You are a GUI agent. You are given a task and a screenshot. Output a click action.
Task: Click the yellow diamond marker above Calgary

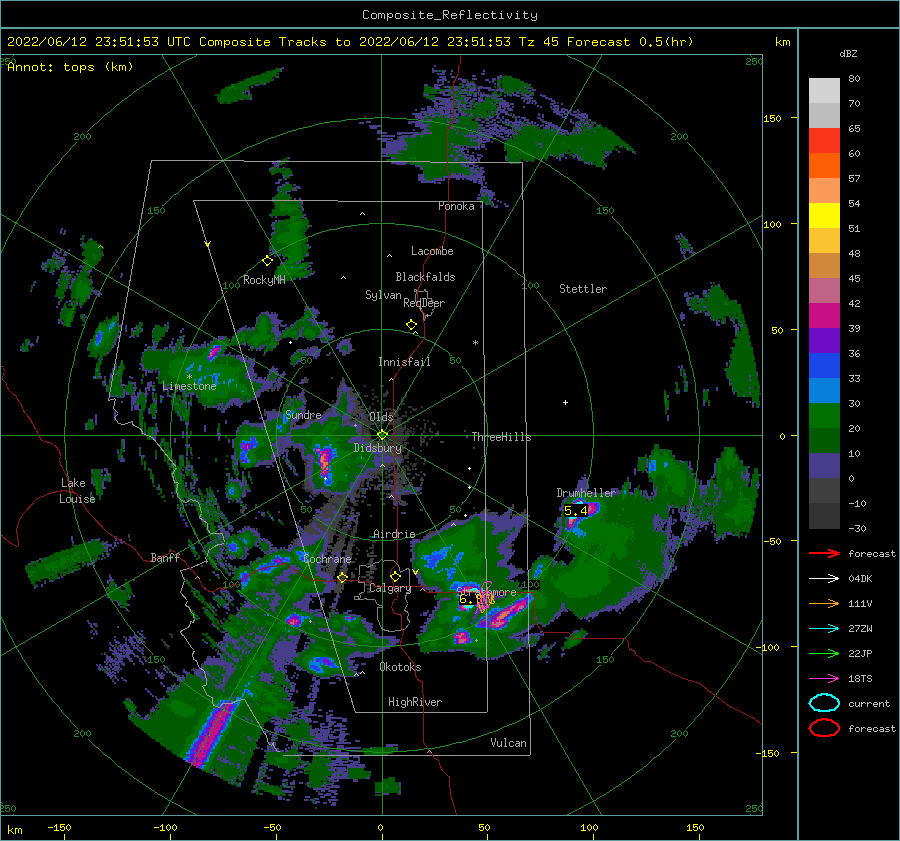(395, 576)
